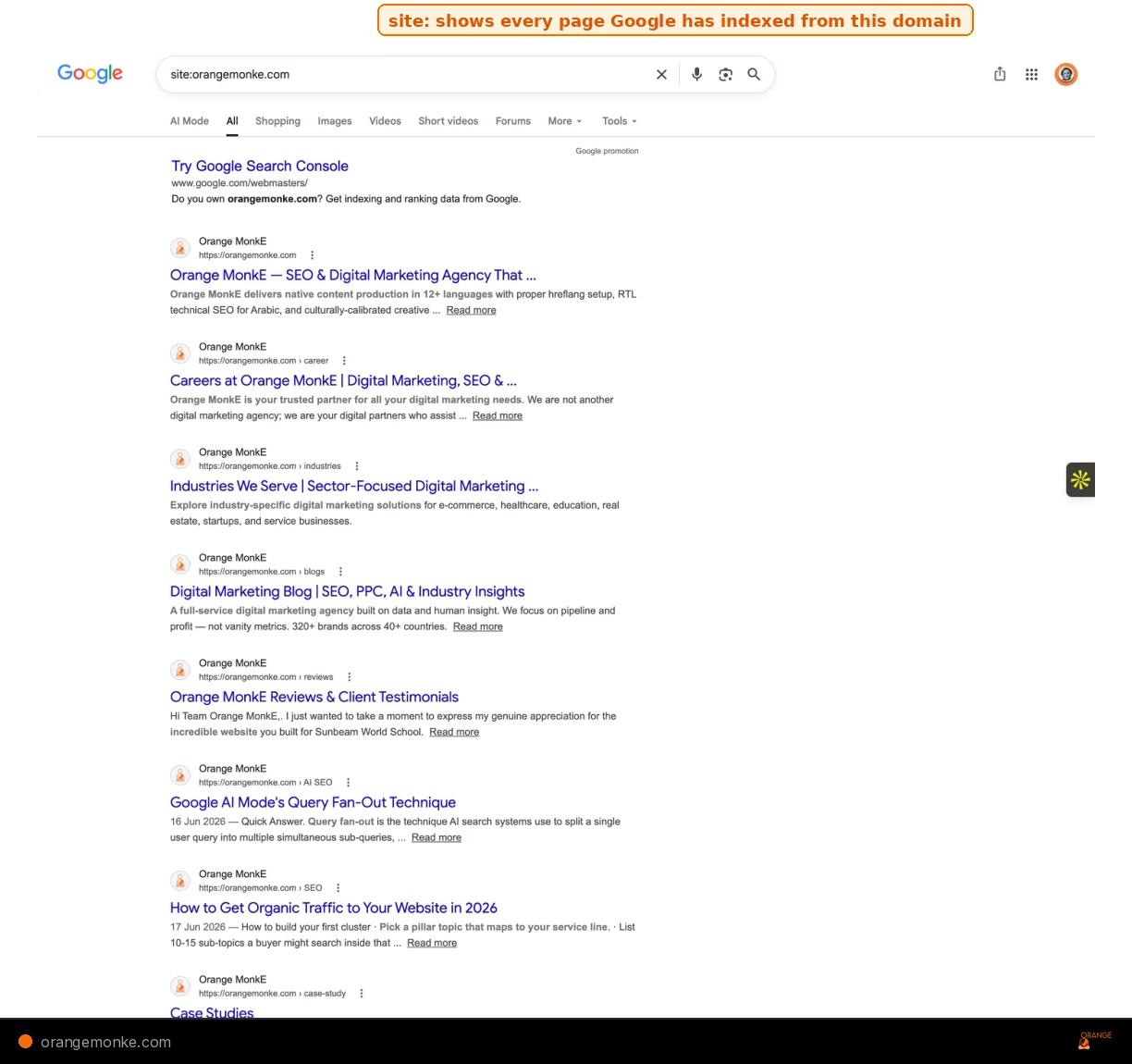Viewport: 1132px width, 1064px height.
Task: Open three-dot menu for career result
Action: click(344, 361)
